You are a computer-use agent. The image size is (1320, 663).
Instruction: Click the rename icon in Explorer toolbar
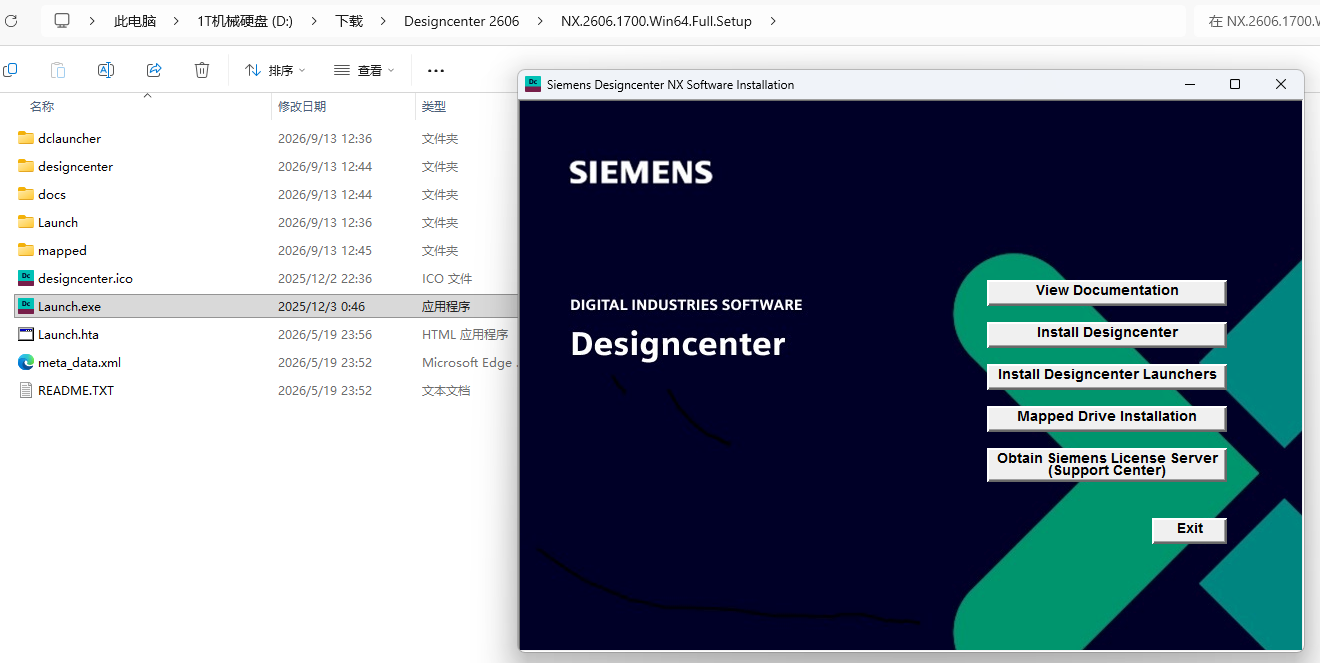(x=106, y=70)
